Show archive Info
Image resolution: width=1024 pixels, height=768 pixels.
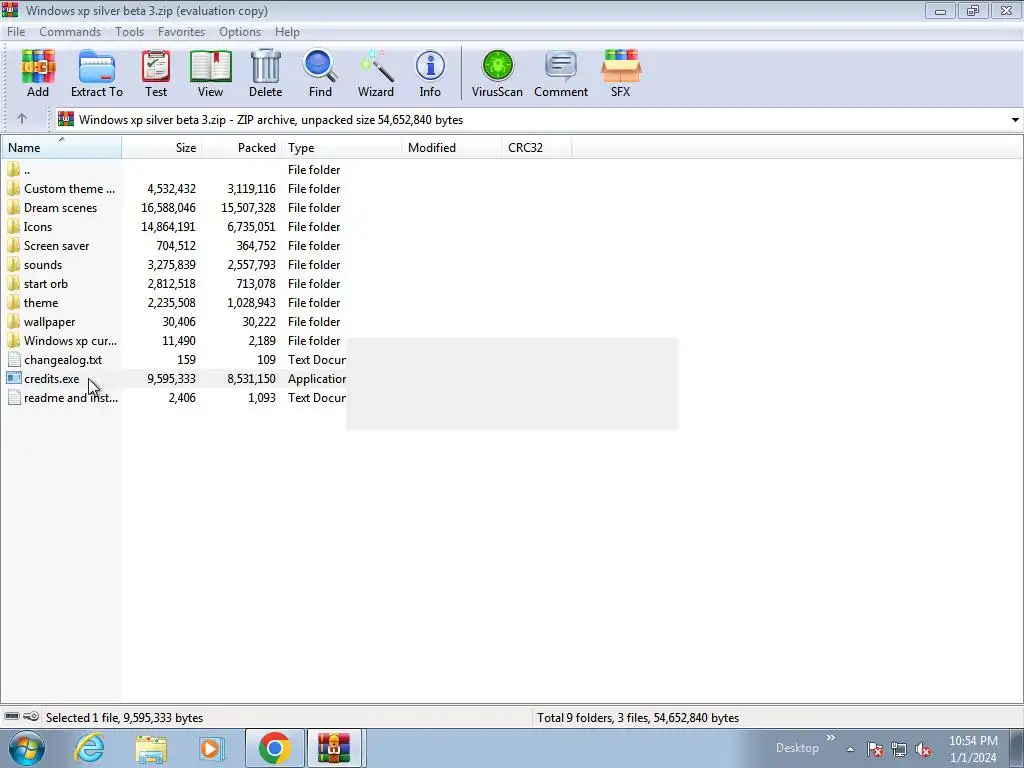(x=430, y=73)
